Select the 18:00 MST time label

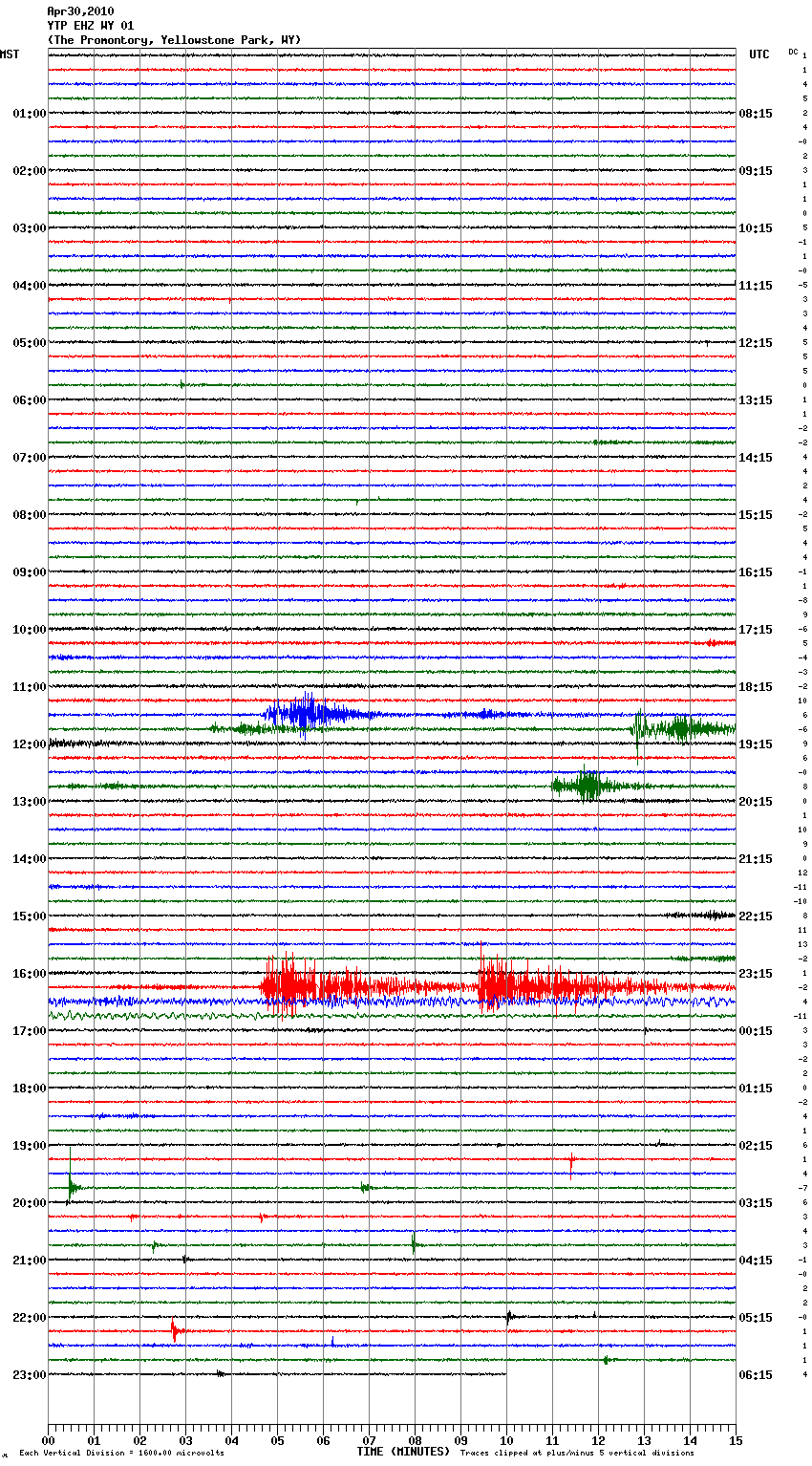(x=30, y=1089)
